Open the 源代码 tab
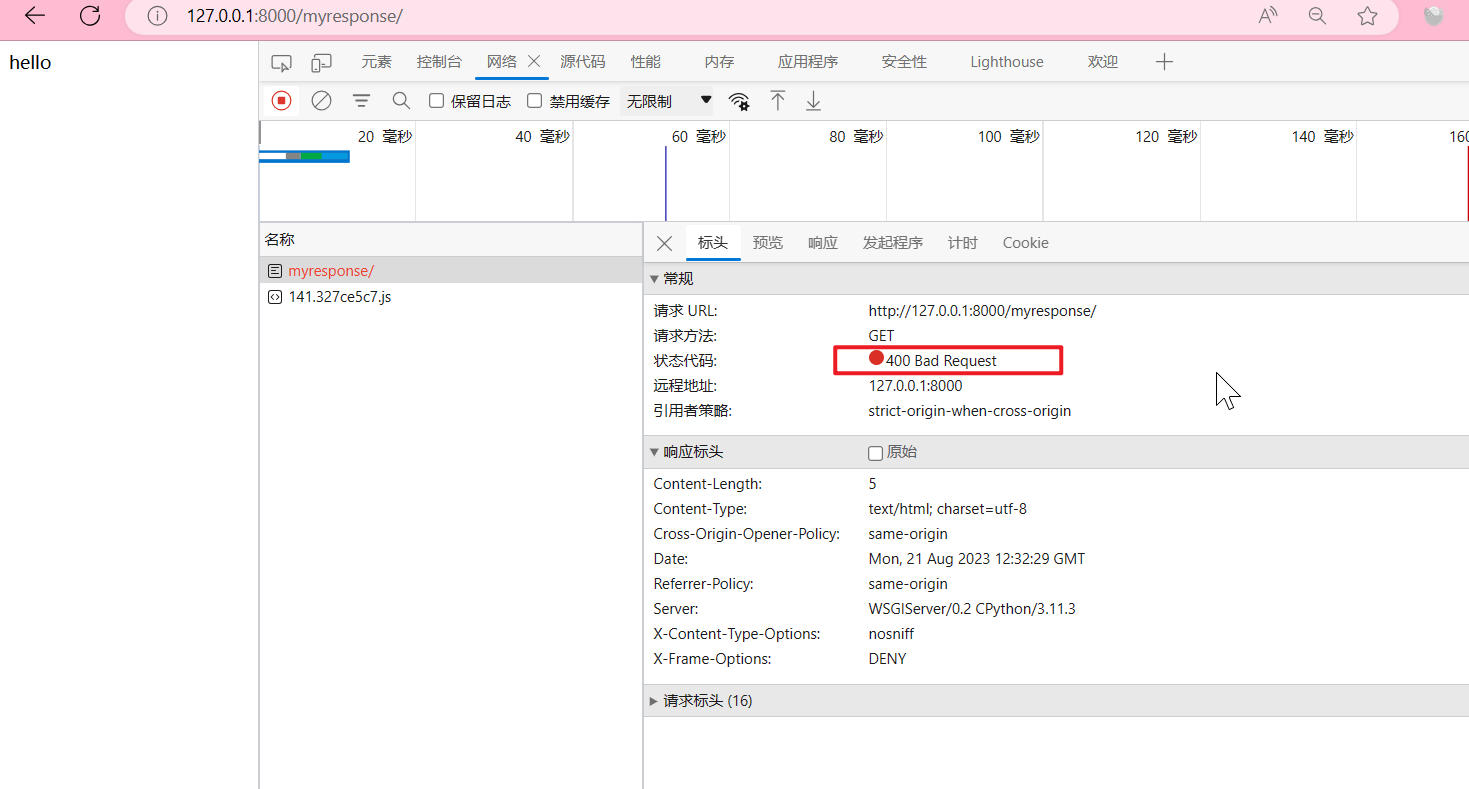 583,62
